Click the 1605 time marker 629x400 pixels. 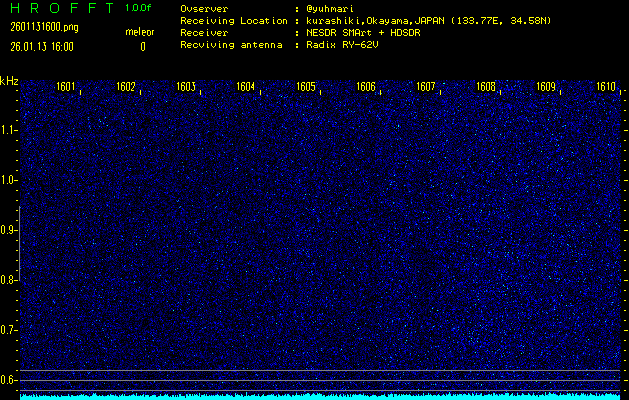pos(306,87)
